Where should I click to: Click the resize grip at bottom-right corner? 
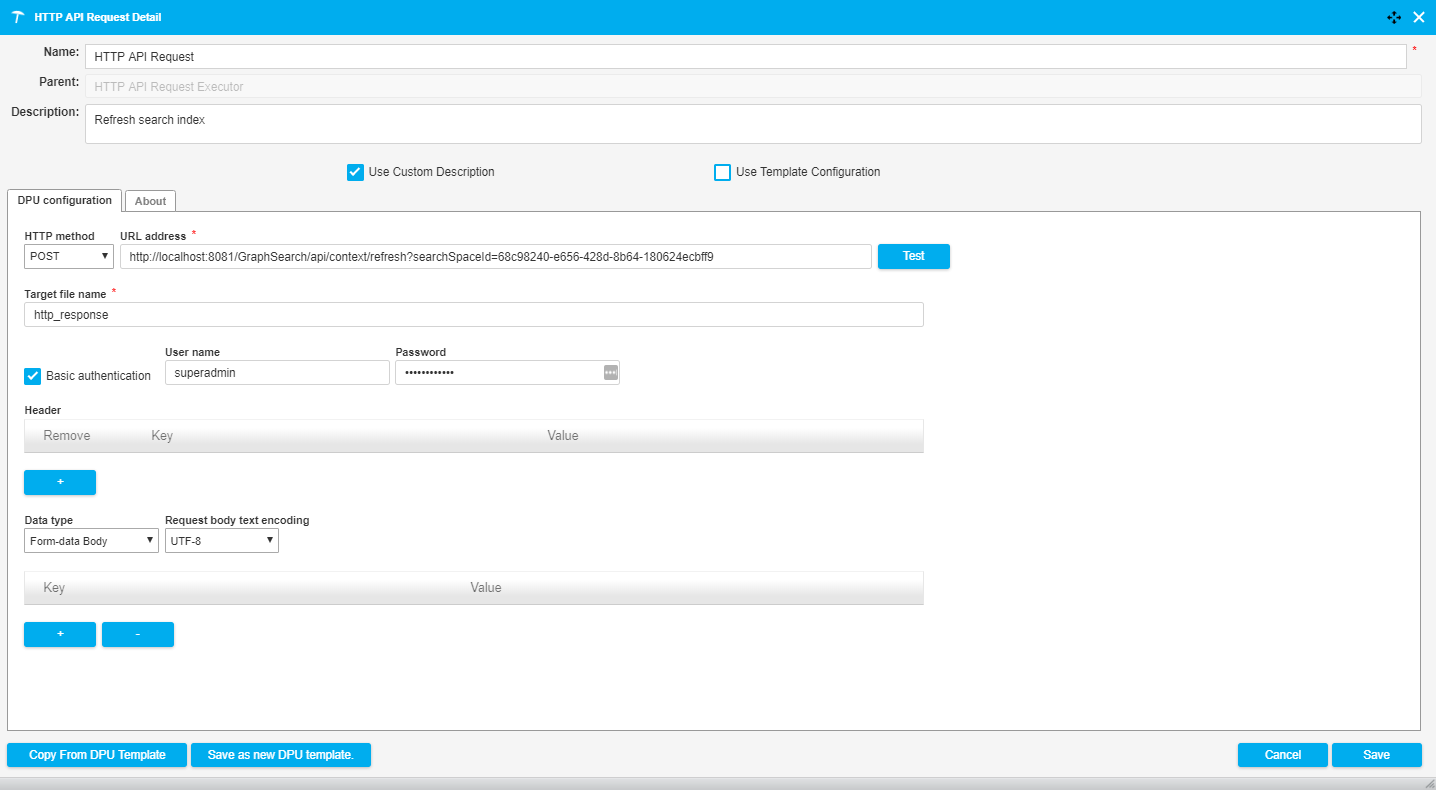[1428, 783]
